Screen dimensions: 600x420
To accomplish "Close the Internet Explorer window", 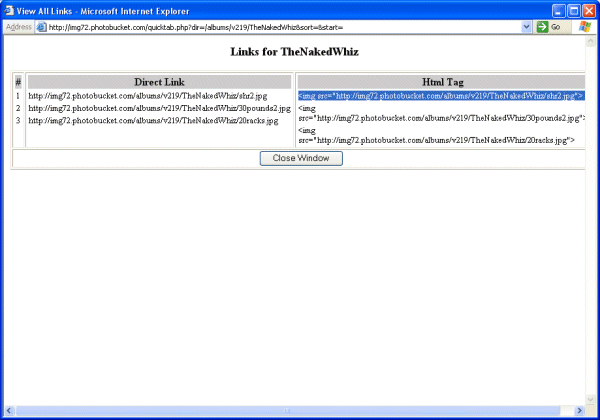I will point(589,11).
